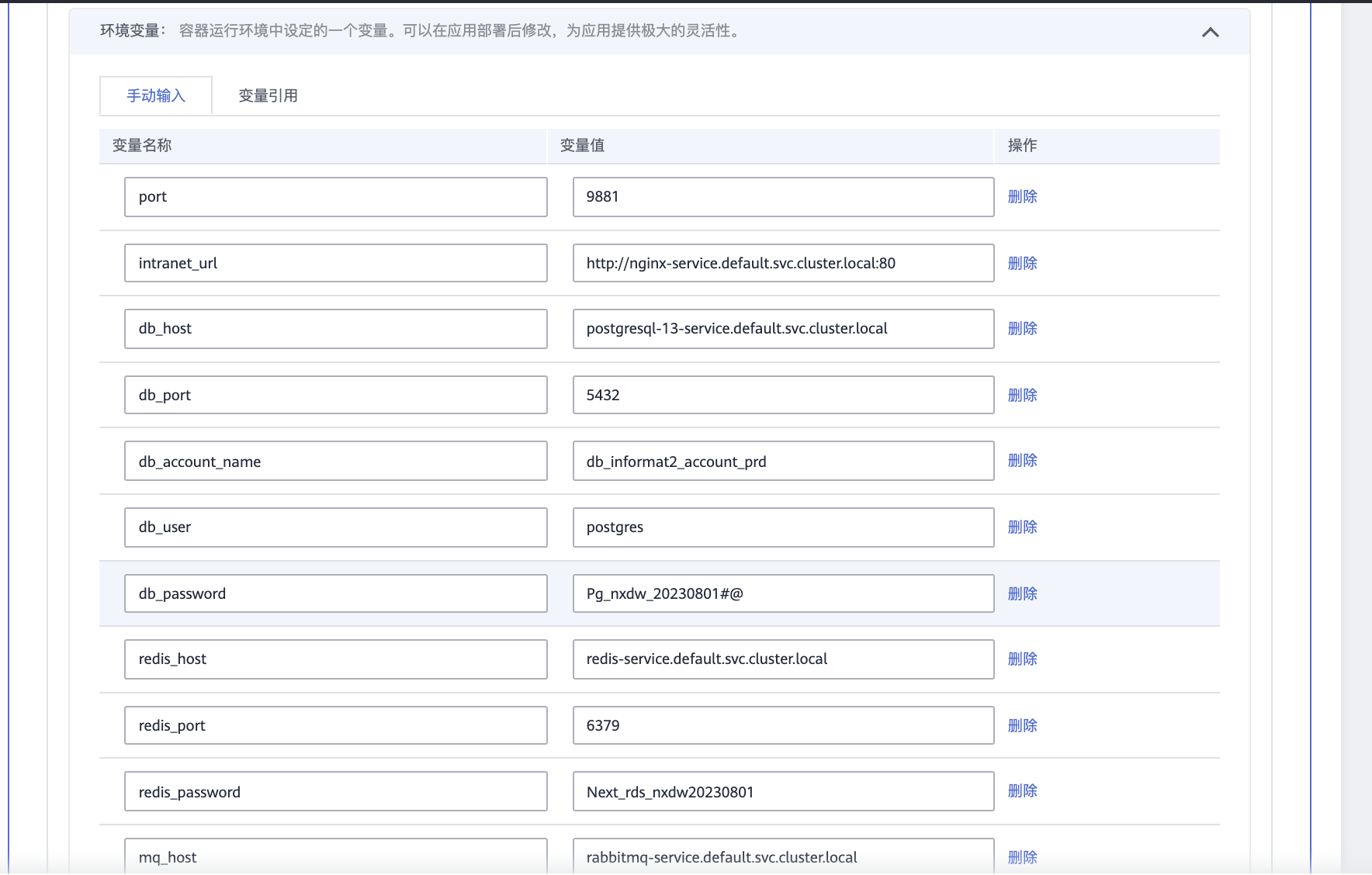Viewport: 1372px width, 875px height.
Task: Select the db_port value field 5432
Action: pyautogui.click(x=783, y=395)
